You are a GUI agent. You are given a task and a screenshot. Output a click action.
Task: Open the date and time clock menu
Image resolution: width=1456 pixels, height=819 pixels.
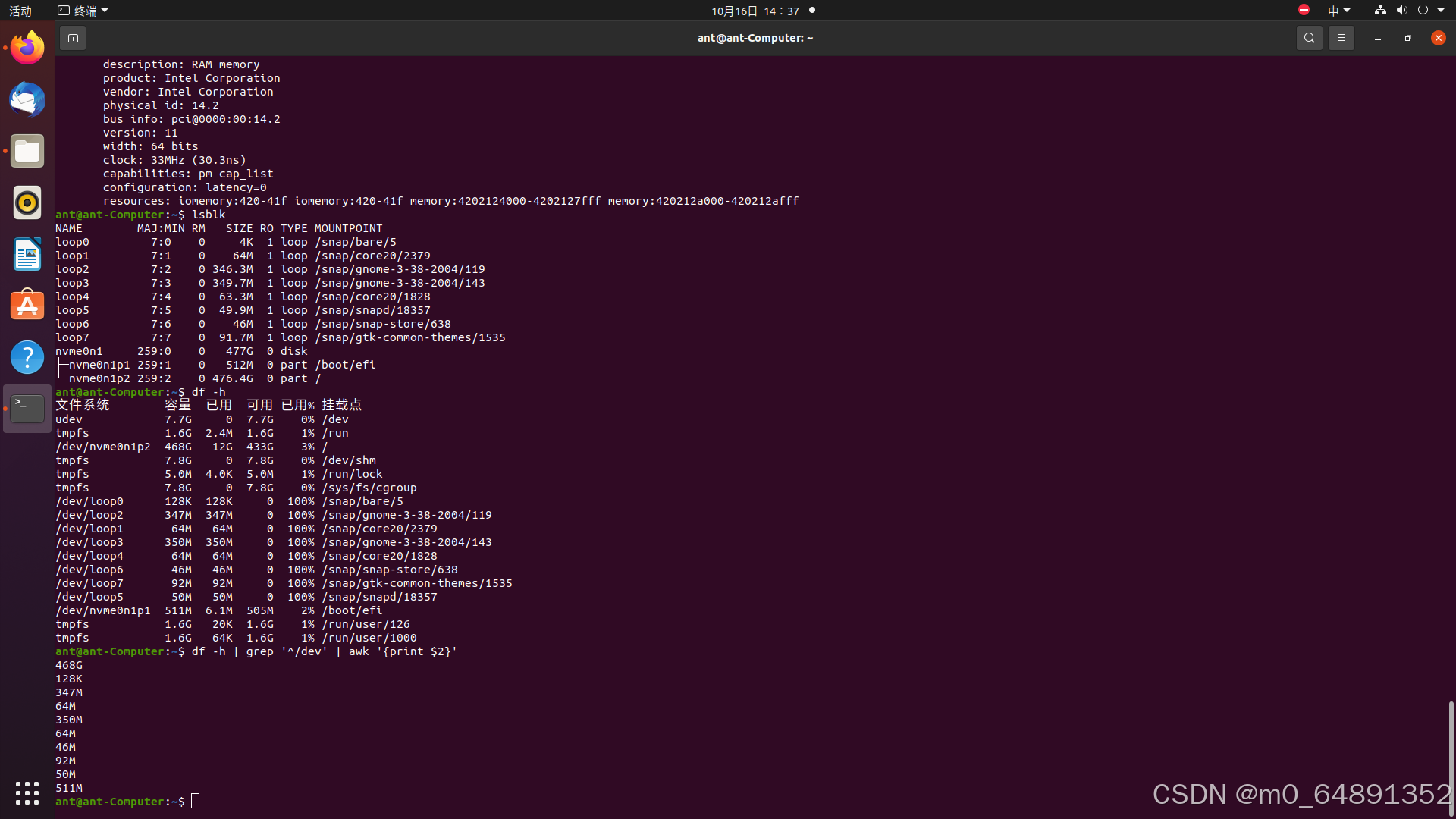(755, 11)
